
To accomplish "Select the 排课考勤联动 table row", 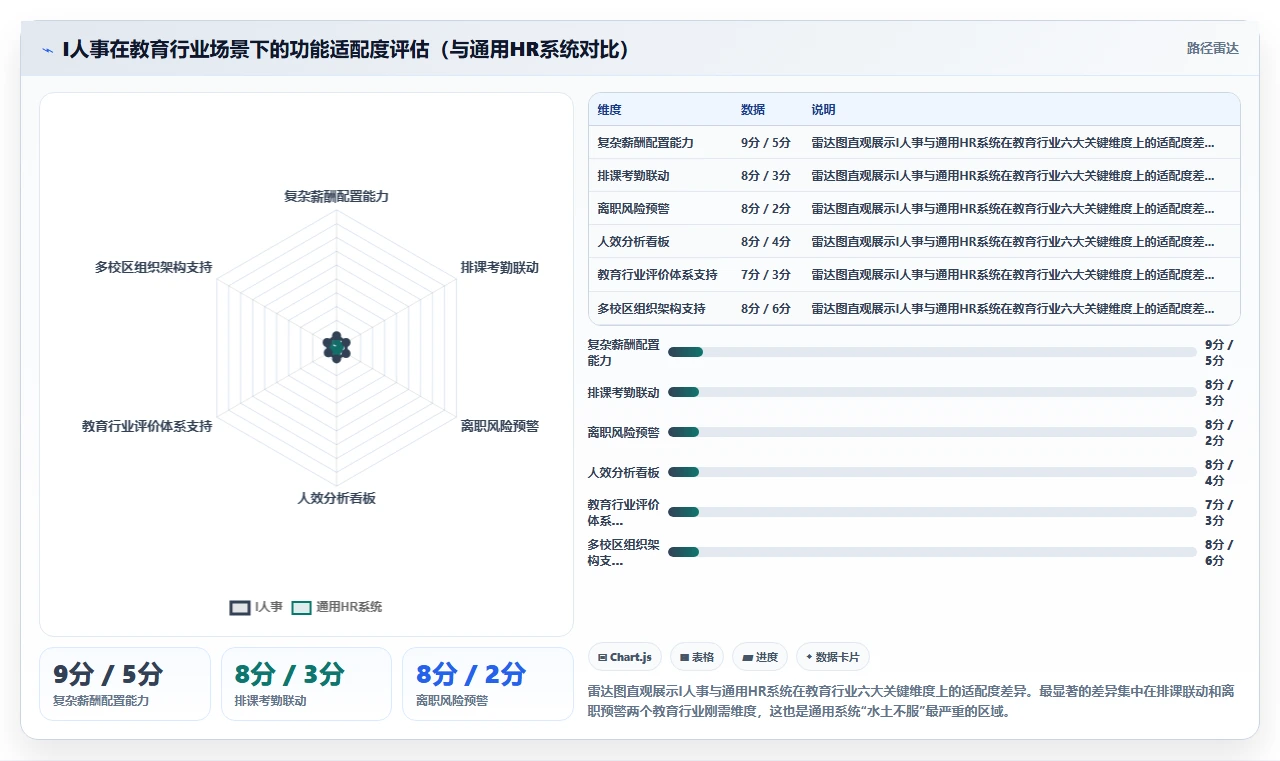I will pyautogui.click(x=914, y=176).
